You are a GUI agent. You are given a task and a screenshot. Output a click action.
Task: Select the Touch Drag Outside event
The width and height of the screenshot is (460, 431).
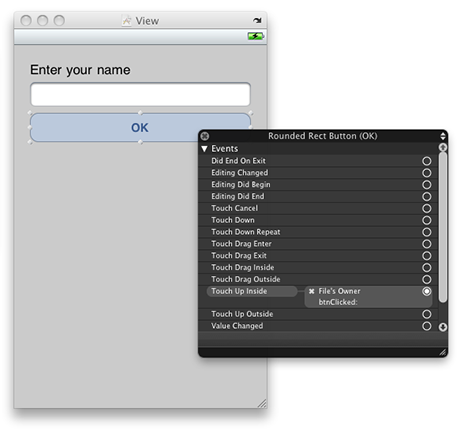coord(246,279)
